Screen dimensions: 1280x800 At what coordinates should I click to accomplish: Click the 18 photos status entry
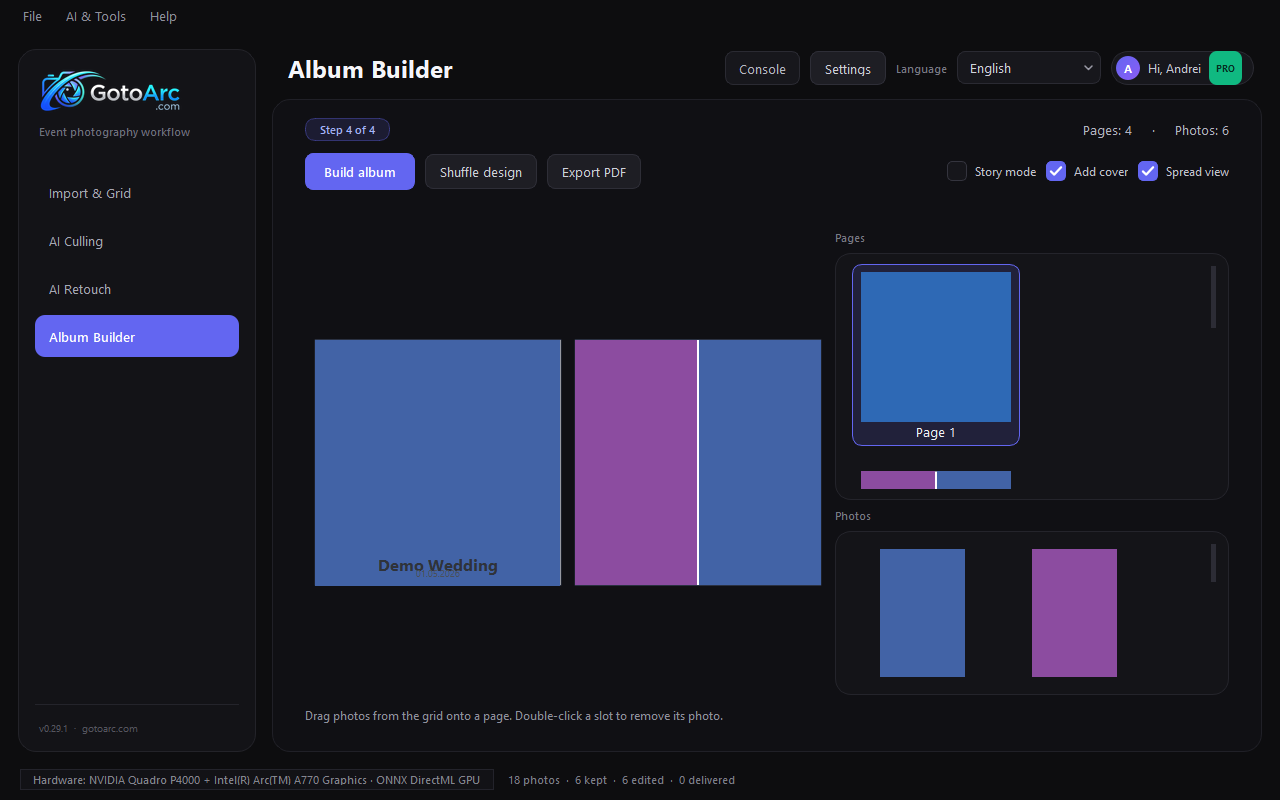[x=534, y=780]
